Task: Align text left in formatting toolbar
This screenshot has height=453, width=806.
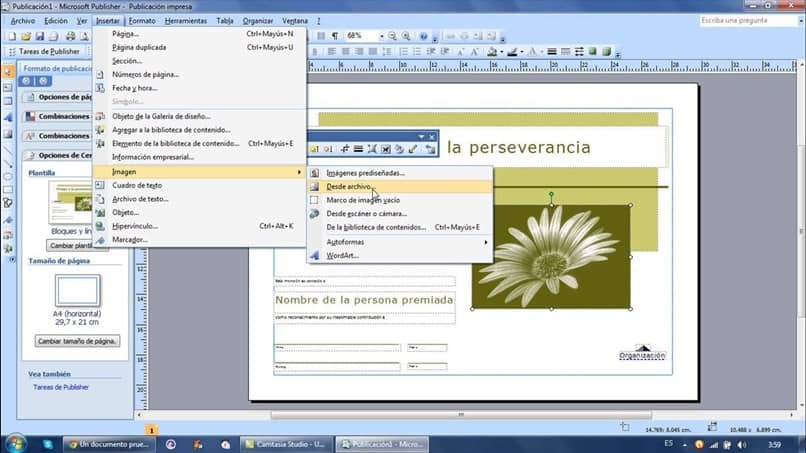Action: [332, 51]
